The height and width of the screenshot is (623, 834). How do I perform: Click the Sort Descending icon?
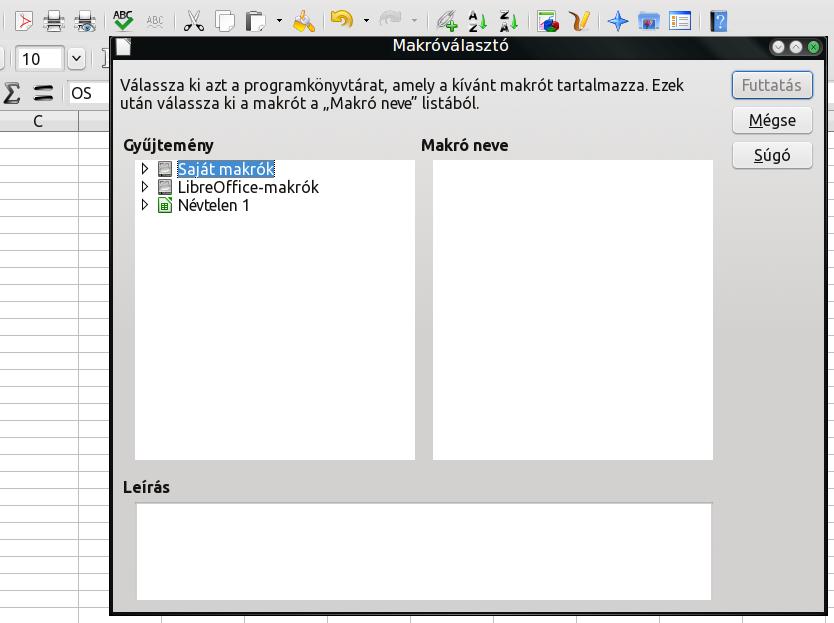(x=508, y=21)
